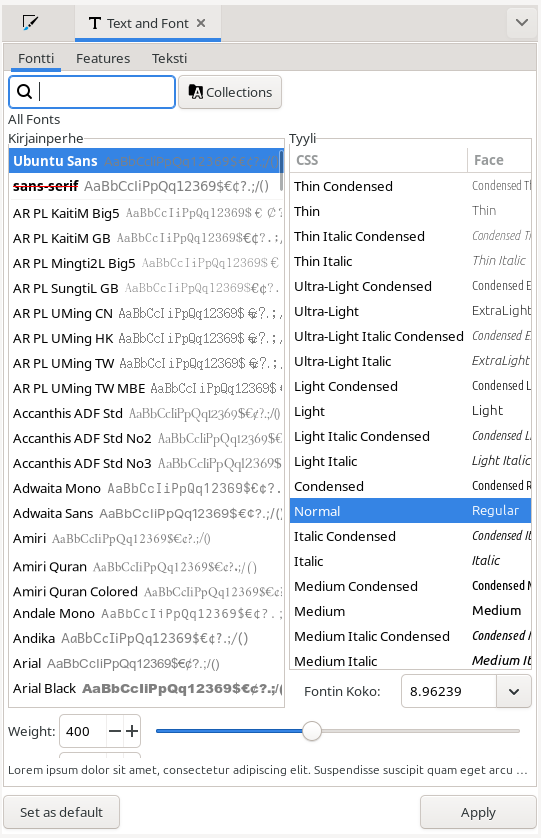Choose AR PL KaitiM Big5 font

(144, 213)
